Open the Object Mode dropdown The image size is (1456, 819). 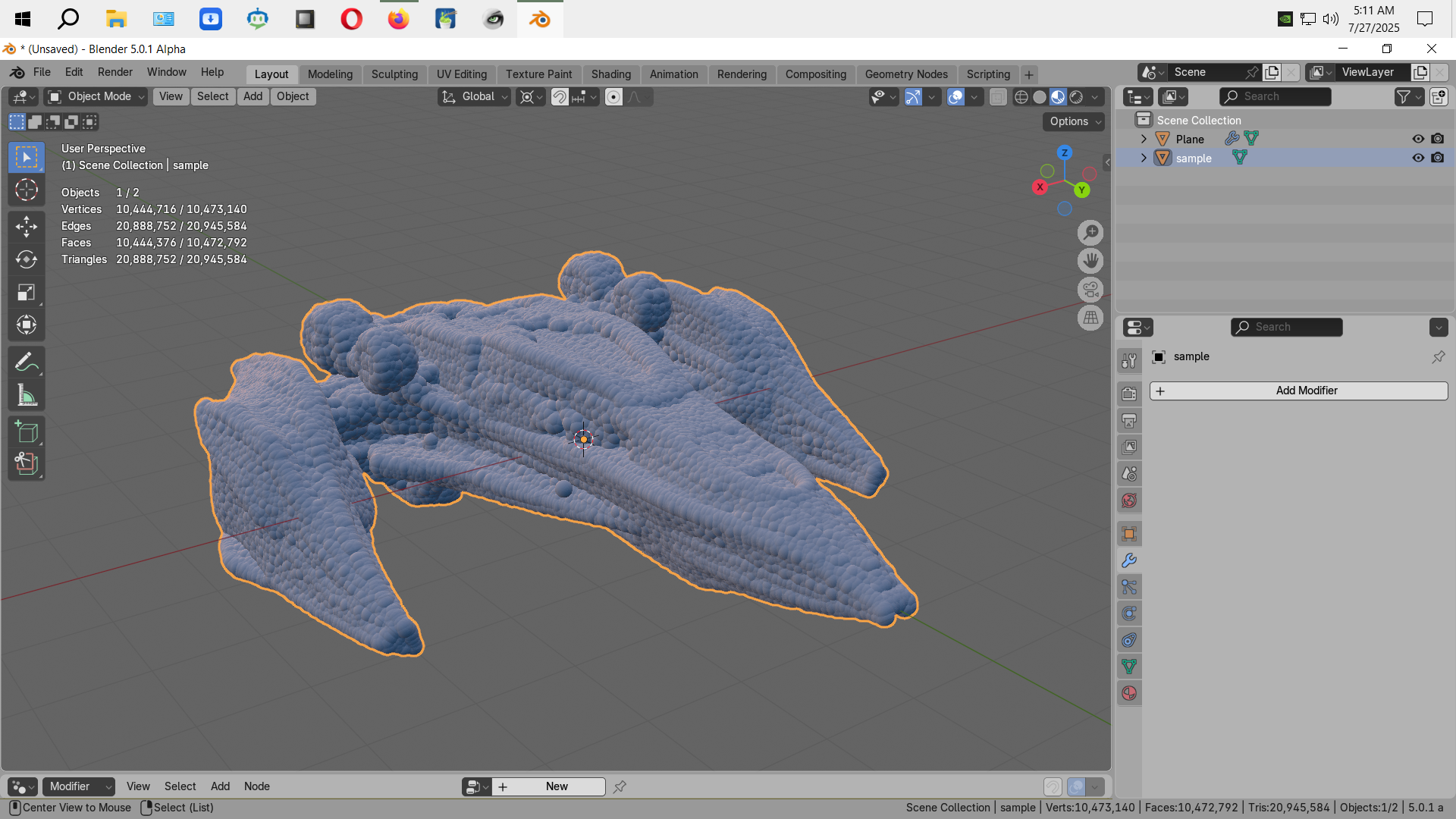coord(96,97)
